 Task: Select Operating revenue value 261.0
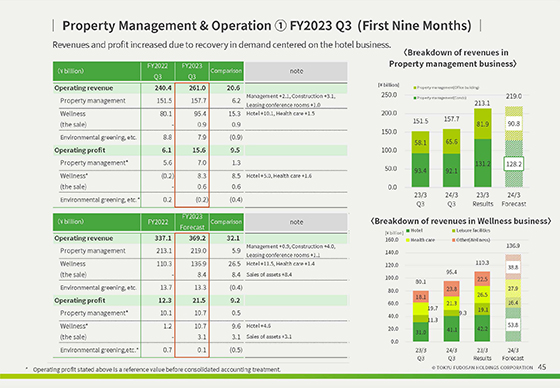[198, 88]
